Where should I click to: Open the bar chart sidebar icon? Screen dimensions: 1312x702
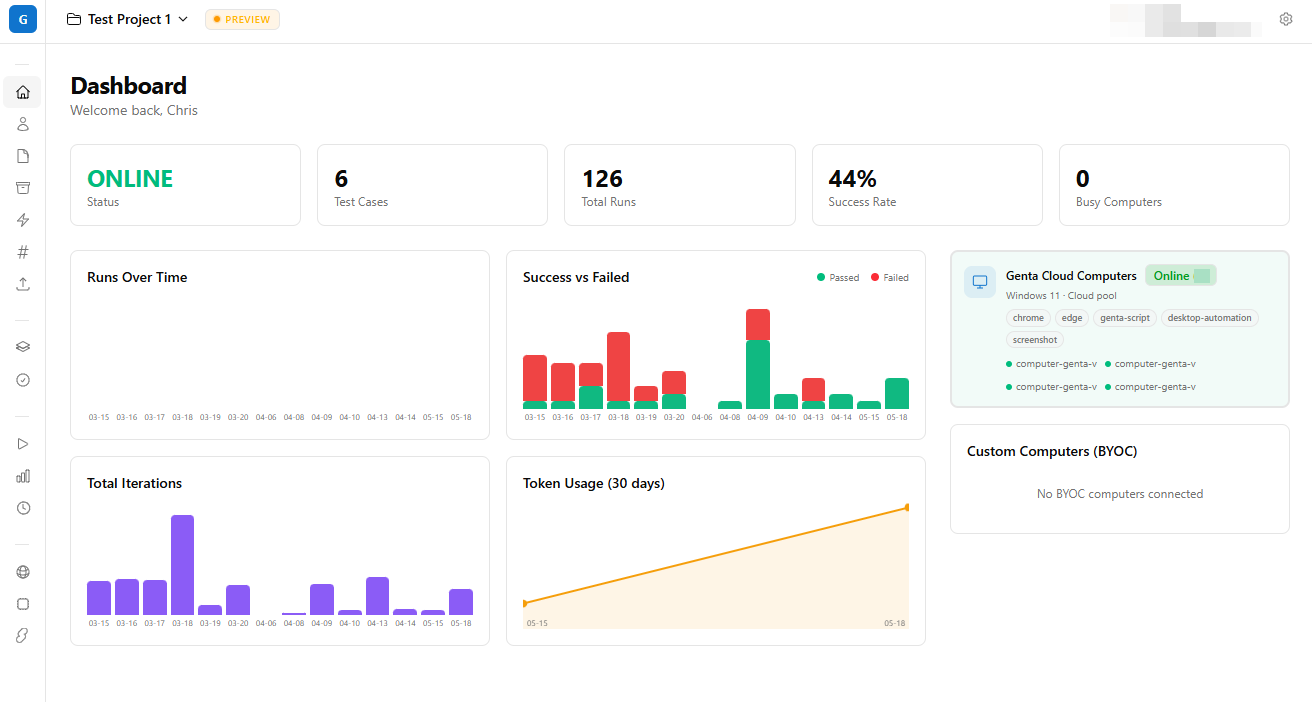click(23, 476)
